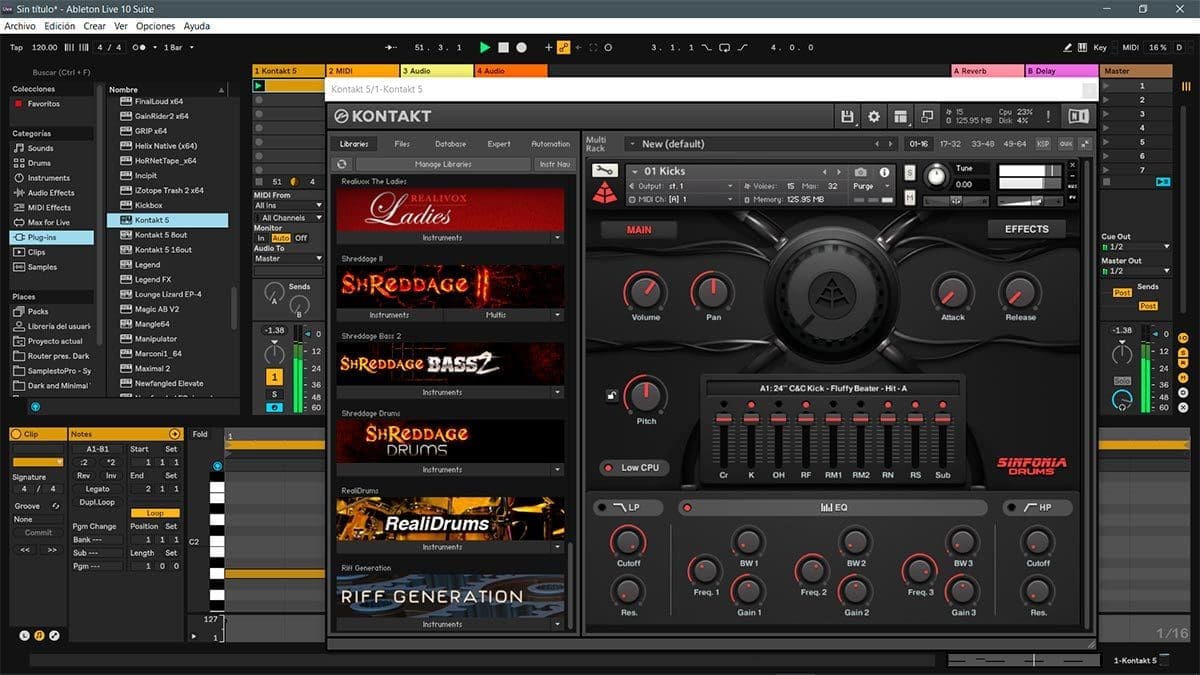Open the Drums category in Ableton's browser
This screenshot has width=1200, height=675.
point(39,163)
